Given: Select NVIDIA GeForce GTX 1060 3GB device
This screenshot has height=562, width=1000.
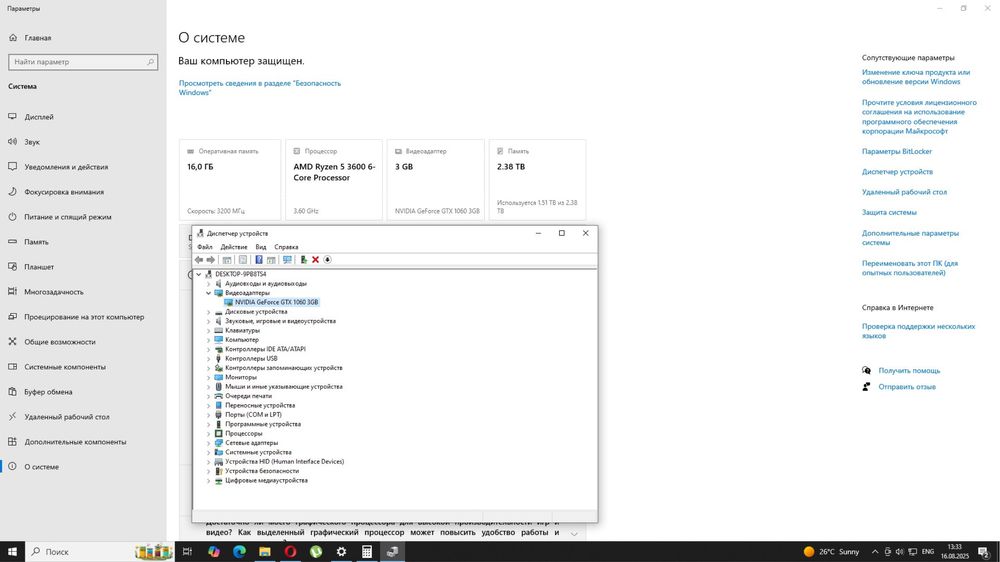Looking at the screenshot, I should click(276, 302).
